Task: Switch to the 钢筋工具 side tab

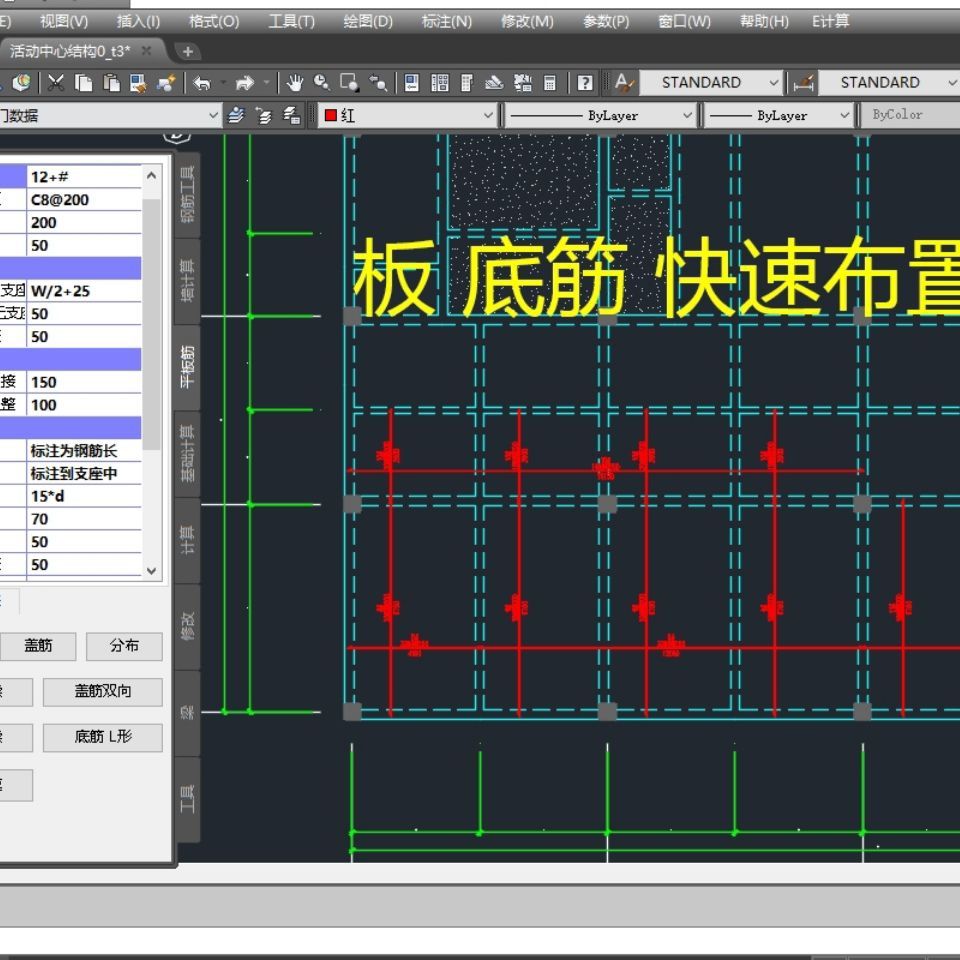Action: pyautogui.click(x=187, y=194)
